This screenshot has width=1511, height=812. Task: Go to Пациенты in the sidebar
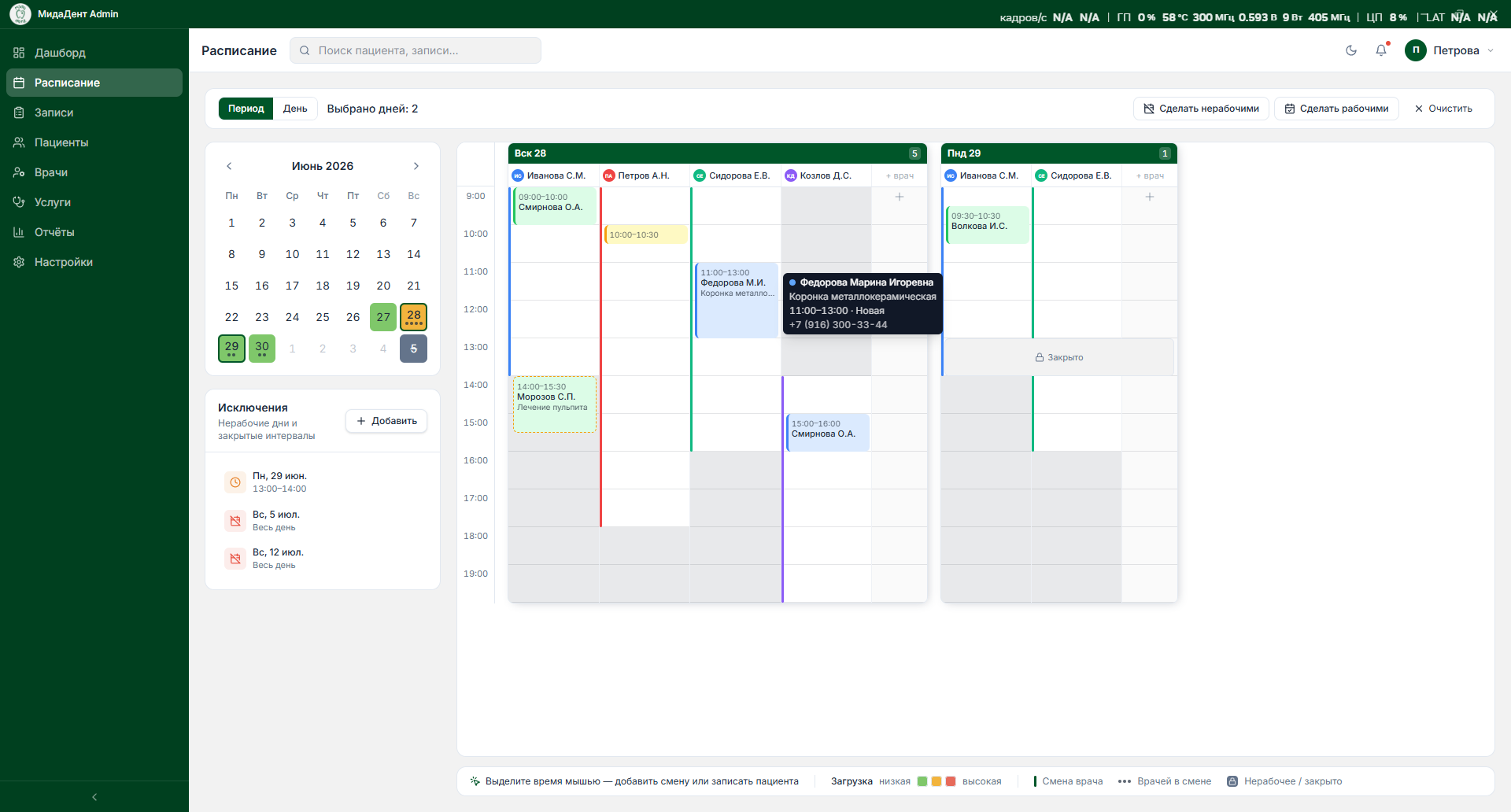(94, 142)
